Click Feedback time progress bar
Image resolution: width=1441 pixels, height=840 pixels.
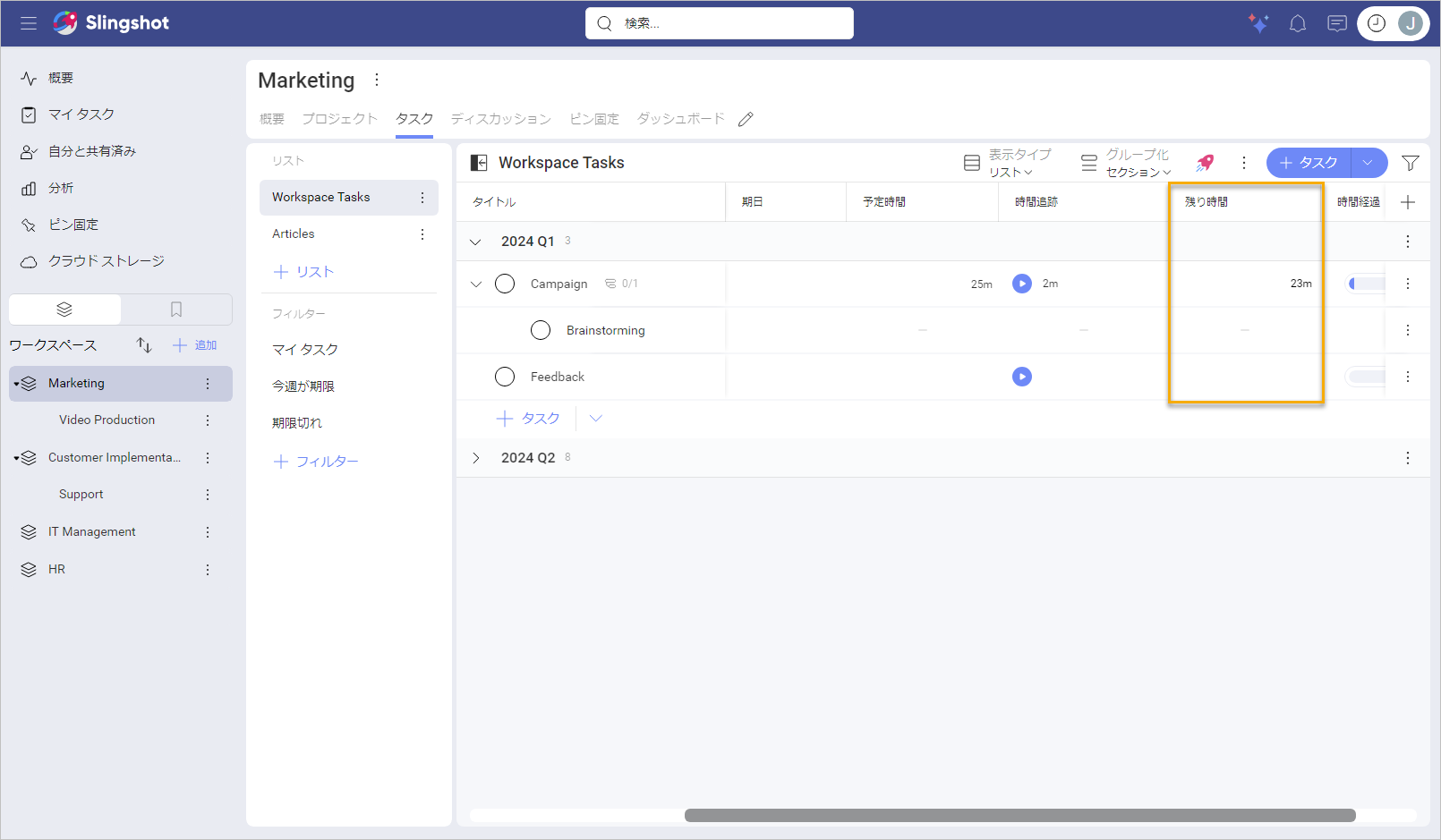(1366, 377)
